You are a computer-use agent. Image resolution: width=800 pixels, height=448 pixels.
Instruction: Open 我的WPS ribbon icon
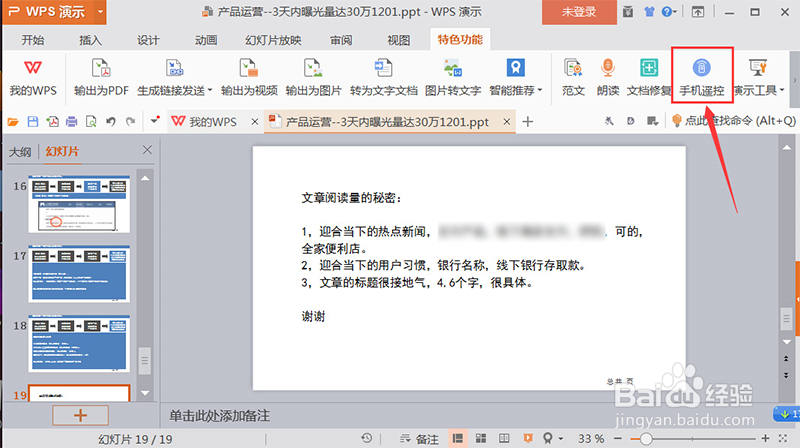(x=33, y=68)
